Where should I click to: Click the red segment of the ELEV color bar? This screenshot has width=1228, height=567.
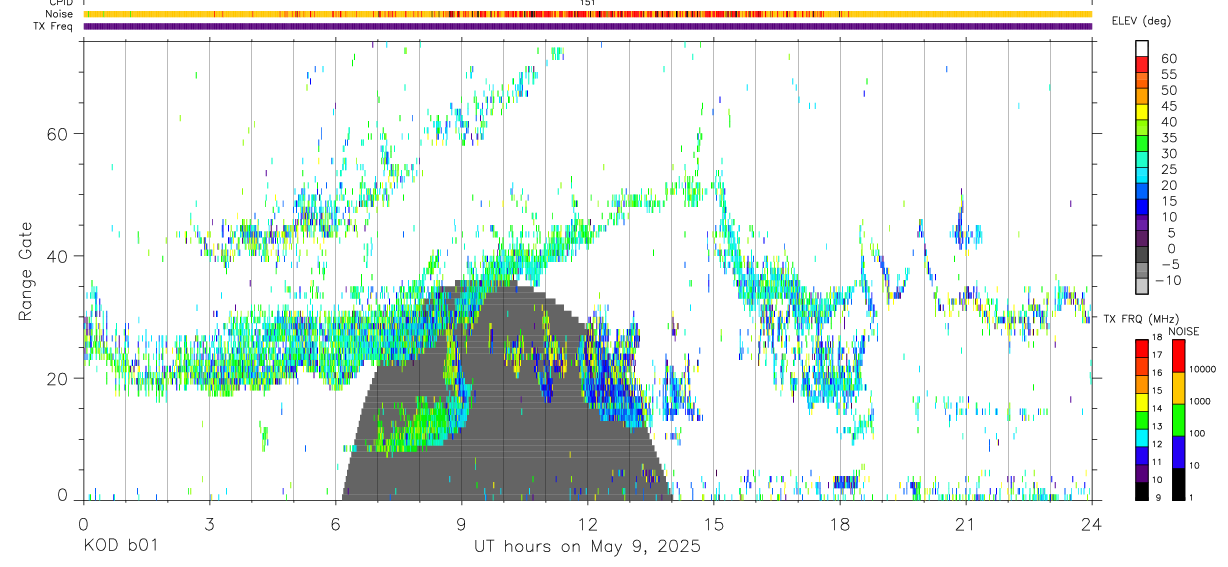click(x=1142, y=65)
